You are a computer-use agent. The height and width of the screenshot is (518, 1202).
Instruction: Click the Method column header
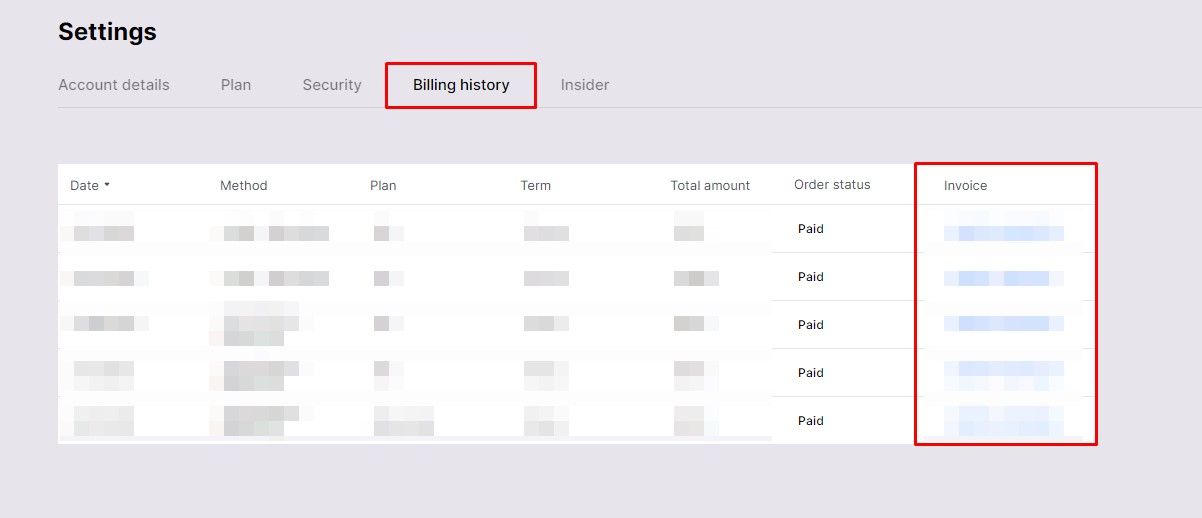244,186
